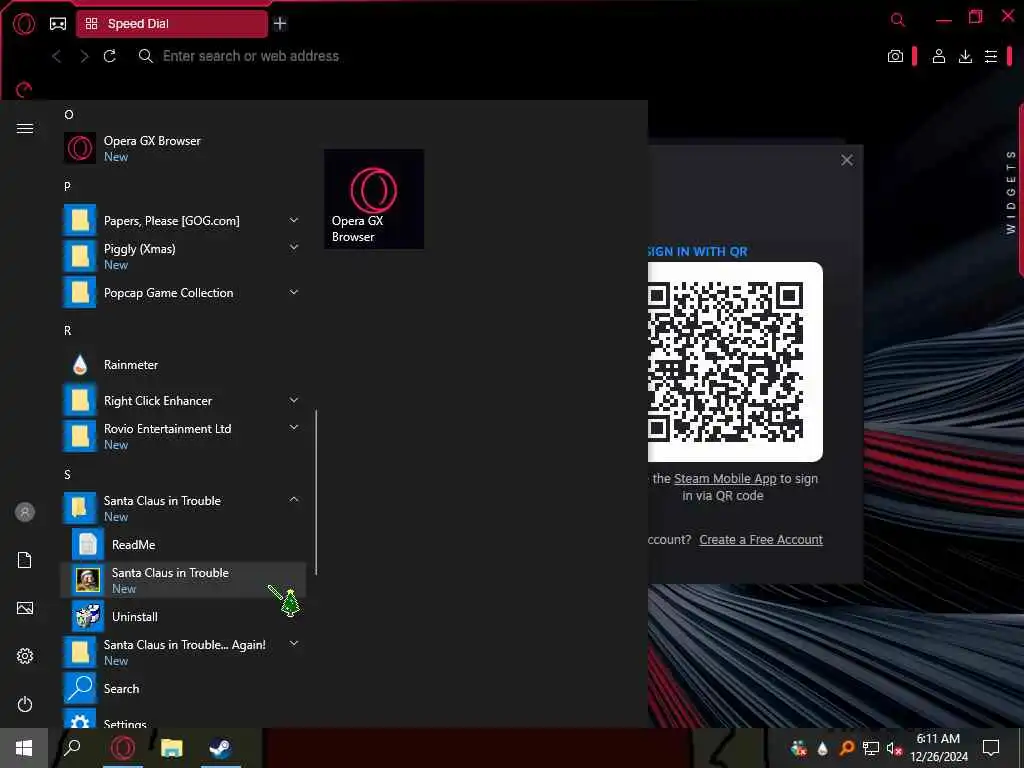Jump to letter O section header
The image size is (1024, 768).
[x=69, y=114]
